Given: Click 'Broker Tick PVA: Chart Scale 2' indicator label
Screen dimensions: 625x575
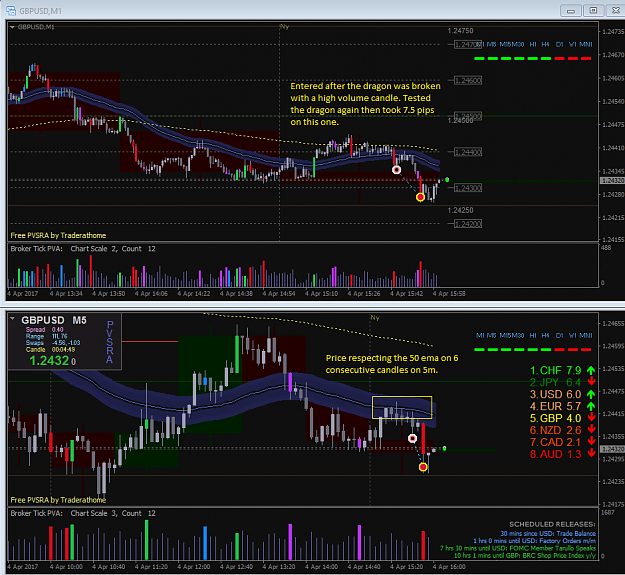Looking at the screenshot, I should [x=83, y=249].
